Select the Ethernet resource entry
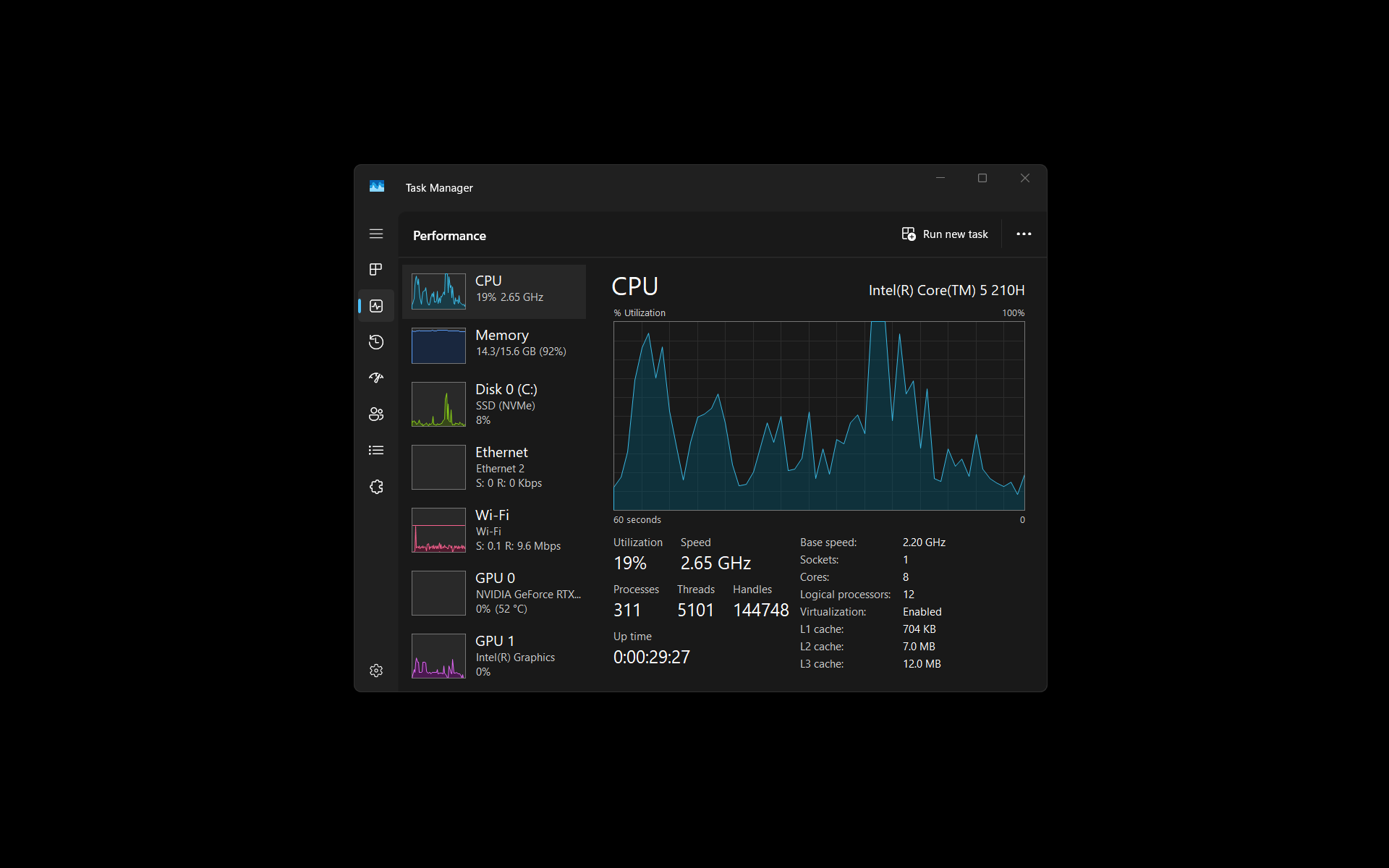Image resolution: width=1389 pixels, height=868 pixels. tap(494, 467)
